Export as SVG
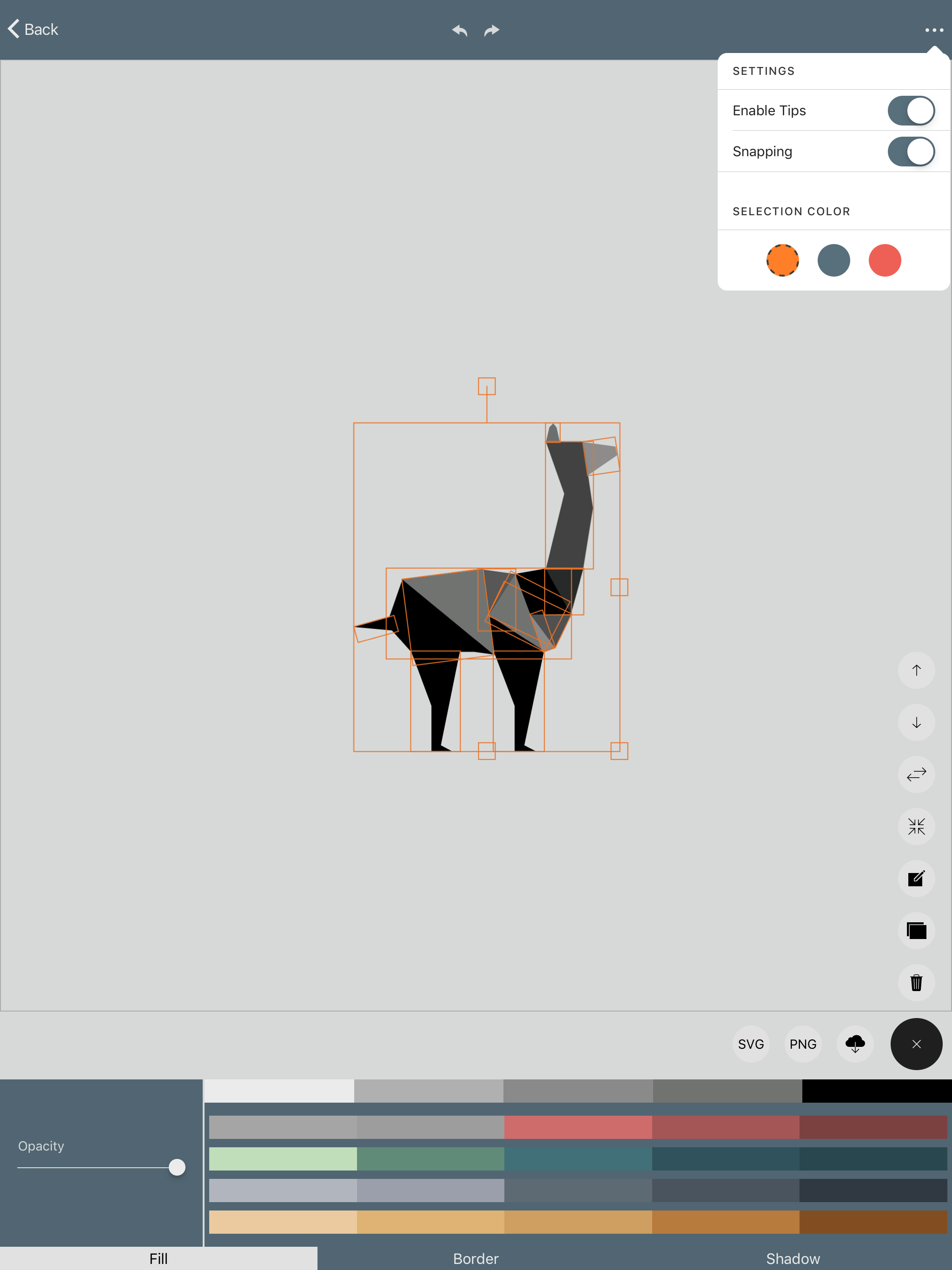The width and height of the screenshot is (952, 1270). tap(751, 1044)
